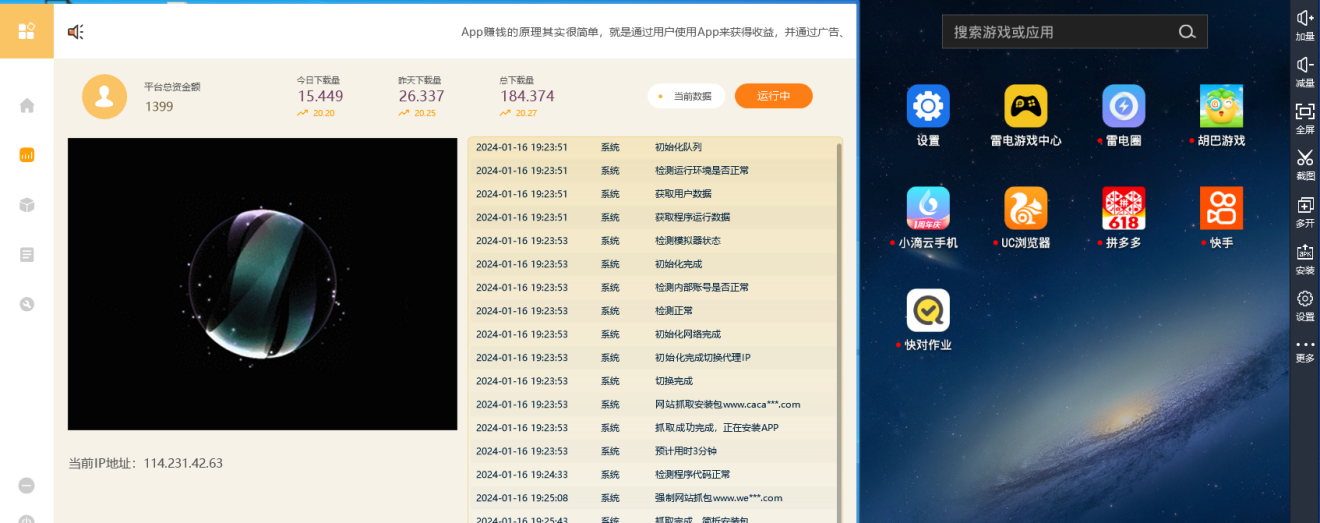
Task: Open 拼多多 app
Action: [x=1123, y=218]
